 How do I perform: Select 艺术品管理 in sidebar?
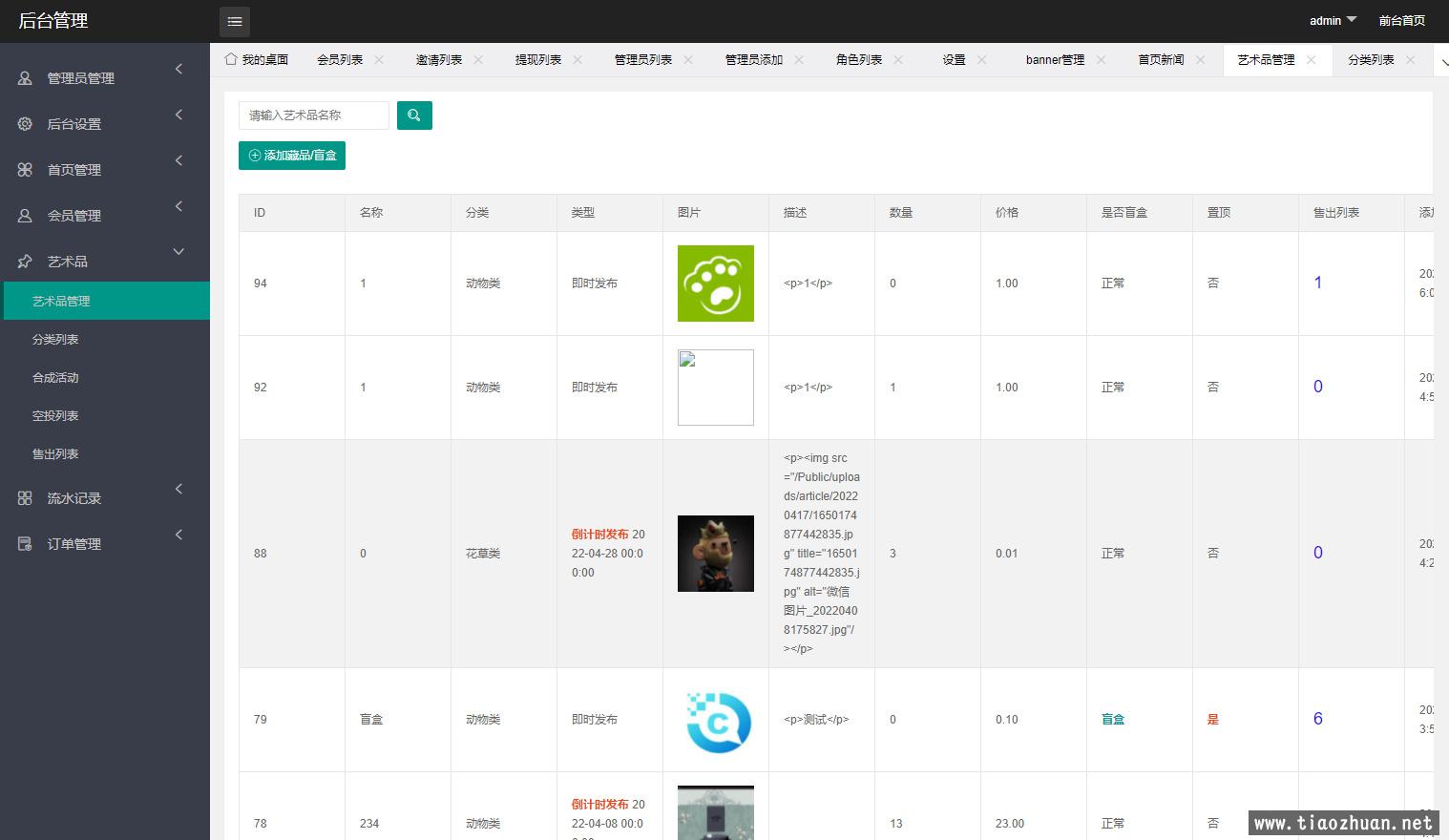(105, 301)
